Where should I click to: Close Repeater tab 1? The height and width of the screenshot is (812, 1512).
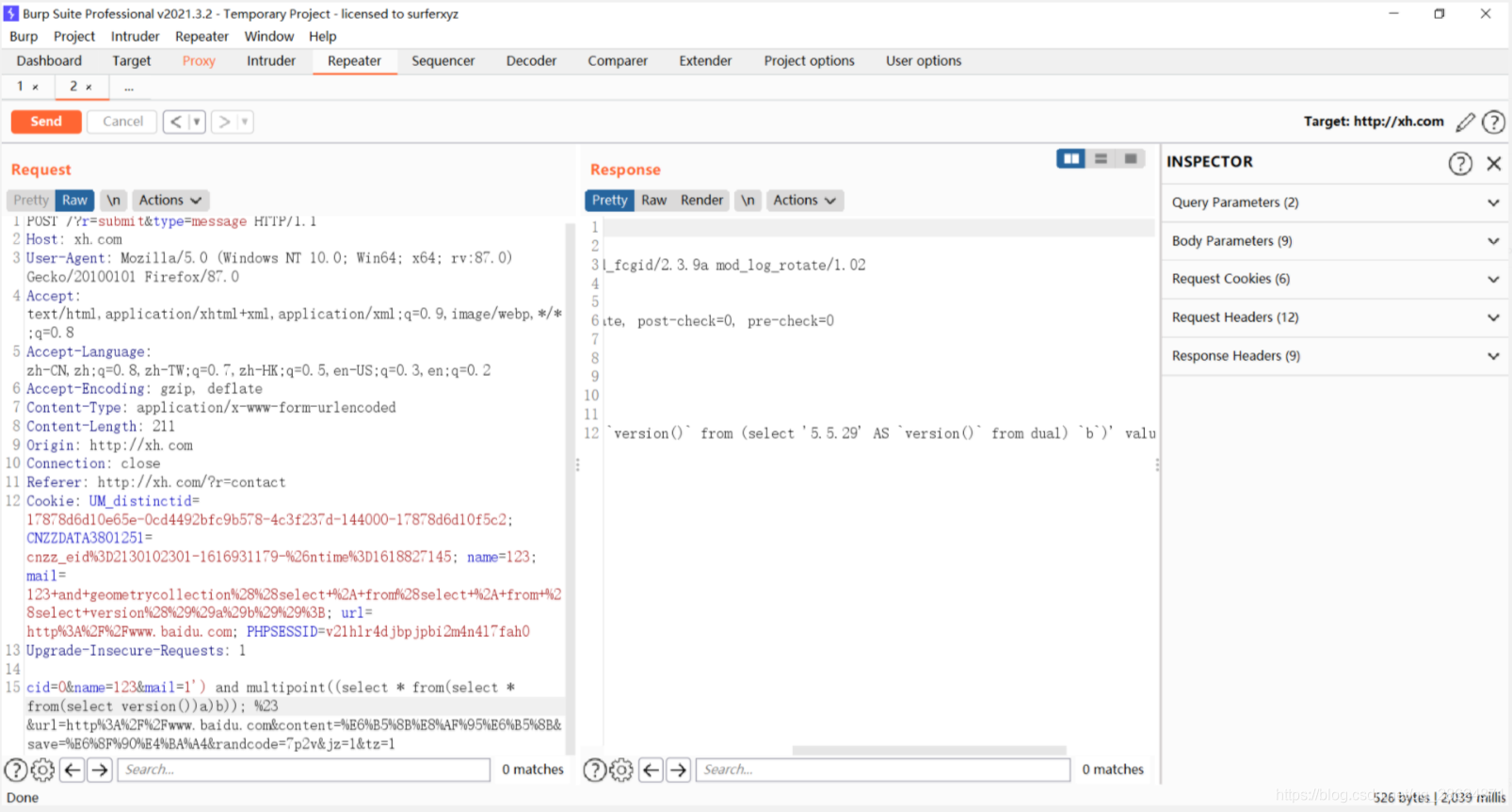36,87
